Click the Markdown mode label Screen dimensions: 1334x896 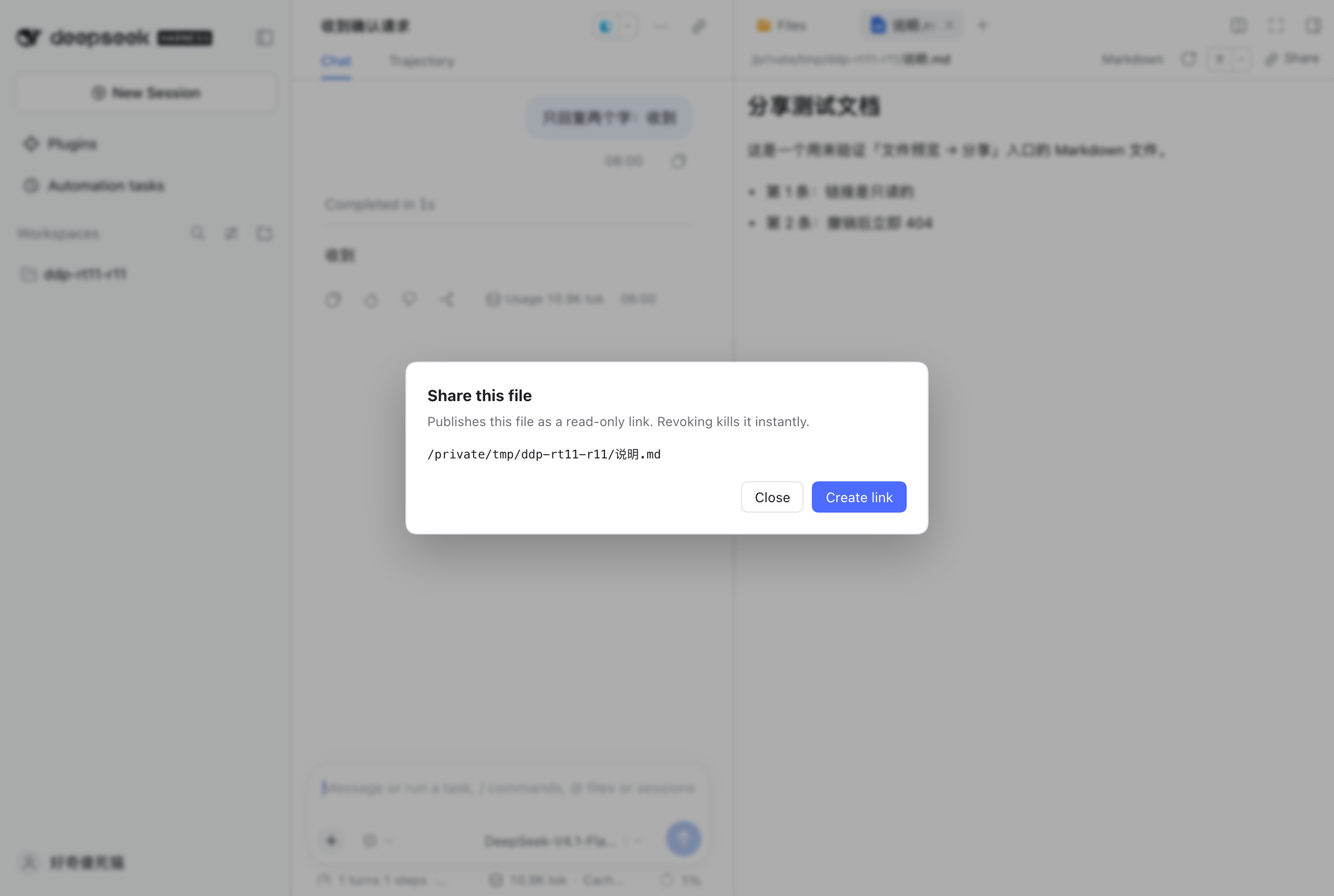1132,59
